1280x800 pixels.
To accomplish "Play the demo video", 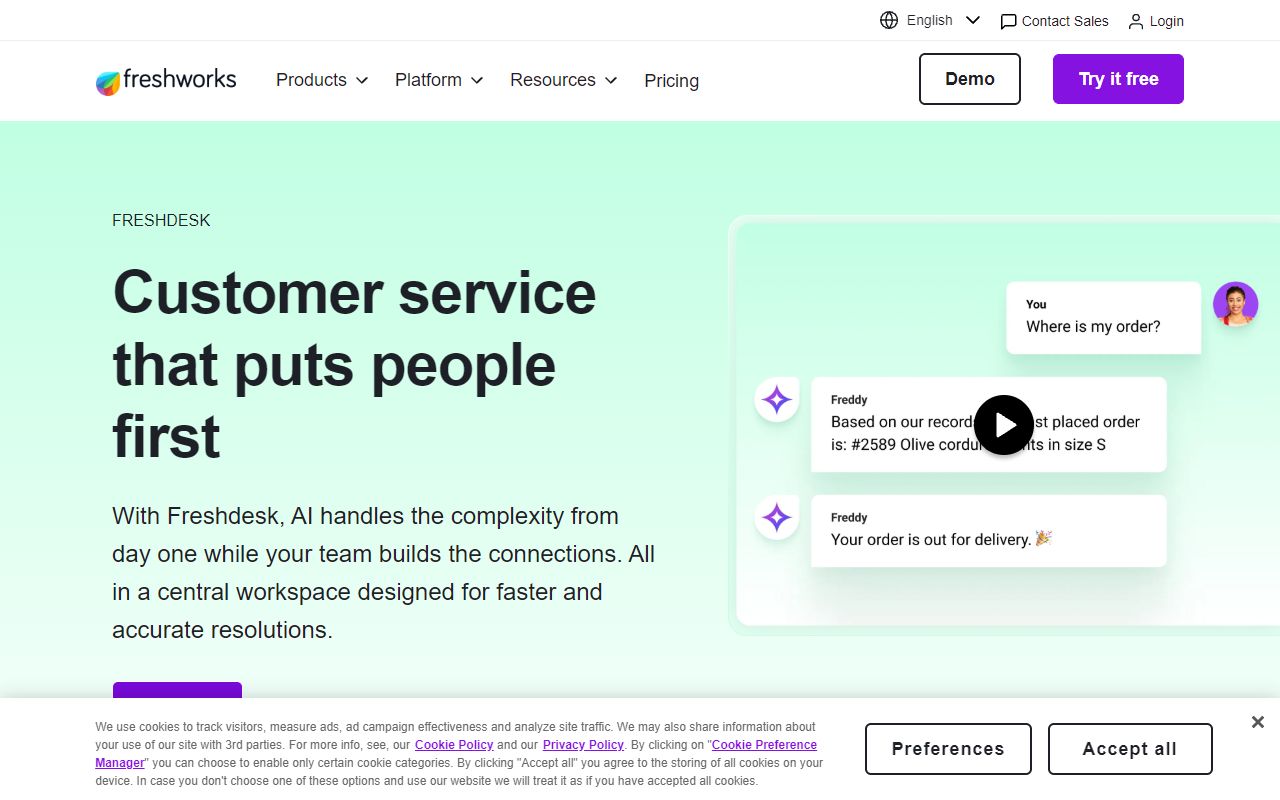I will click(x=1003, y=424).
